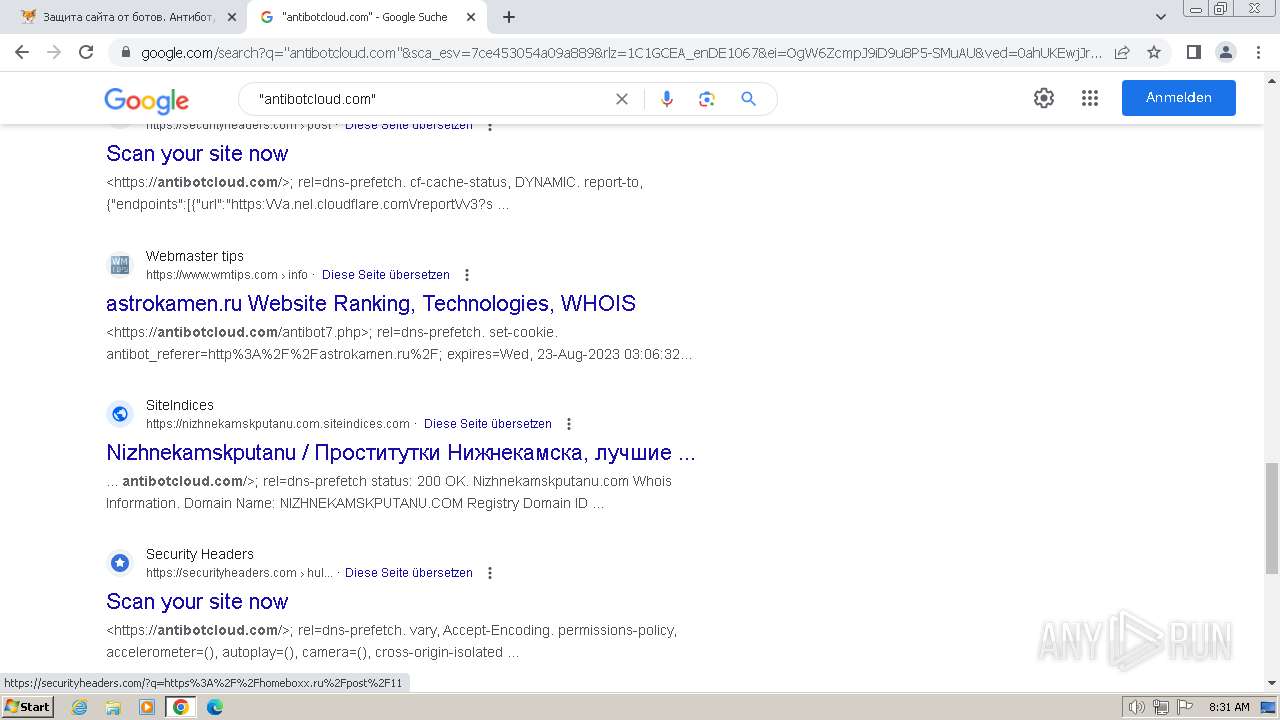Close the Google Suche tab
The image size is (1280, 720).
pyautogui.click(x=471, y=17)
